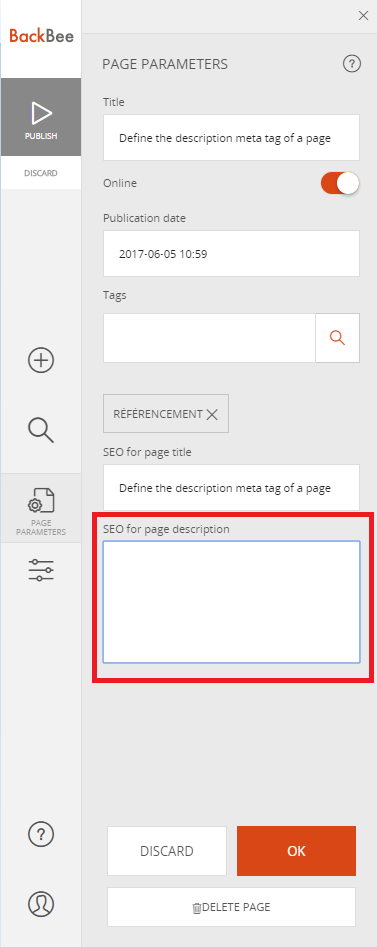This screenshot has width=377, height=947.
Task: Click the Discard button at bottom
Action: click(167, 851)
